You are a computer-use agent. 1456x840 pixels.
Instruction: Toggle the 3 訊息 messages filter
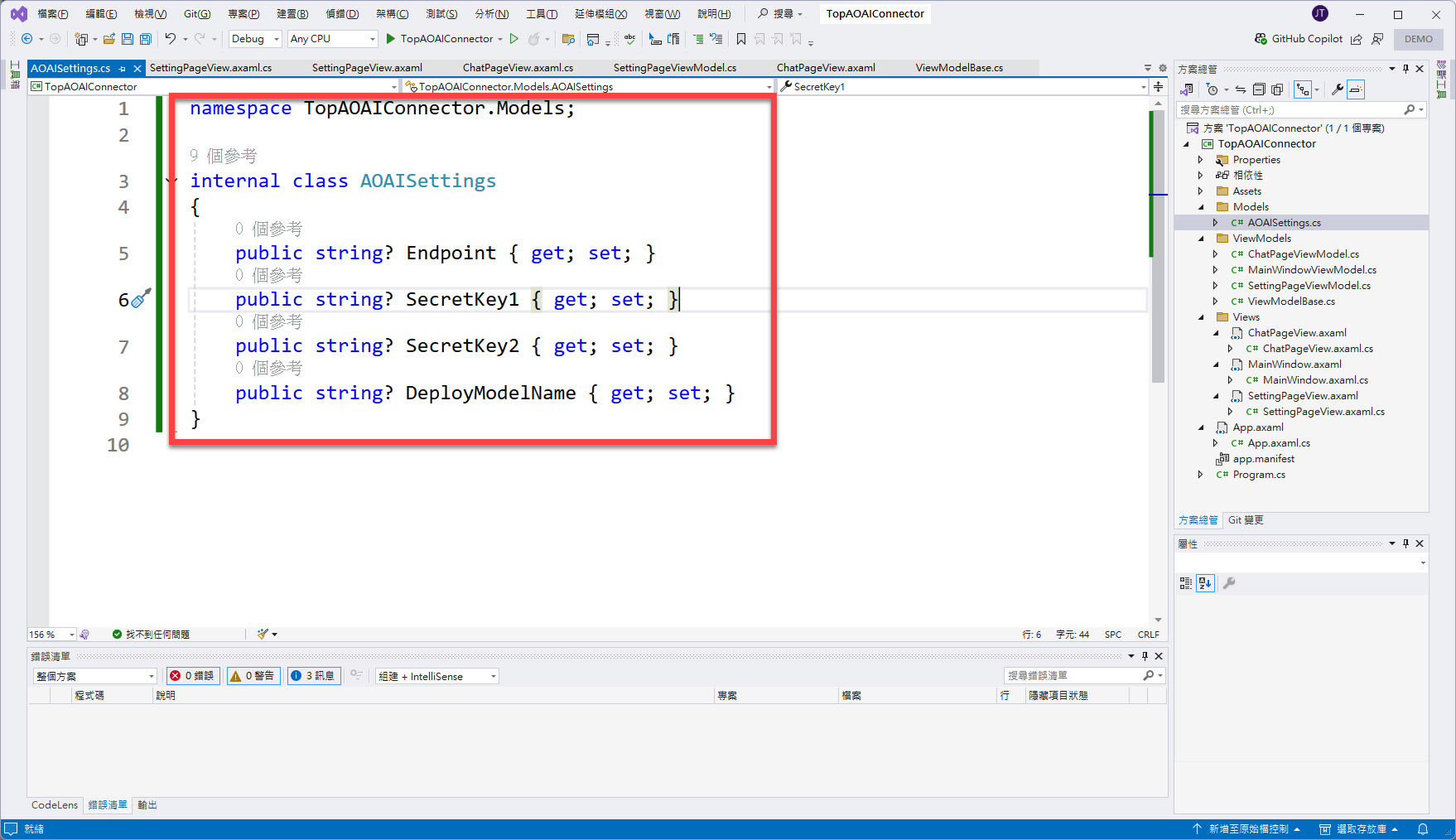(313, 676)
